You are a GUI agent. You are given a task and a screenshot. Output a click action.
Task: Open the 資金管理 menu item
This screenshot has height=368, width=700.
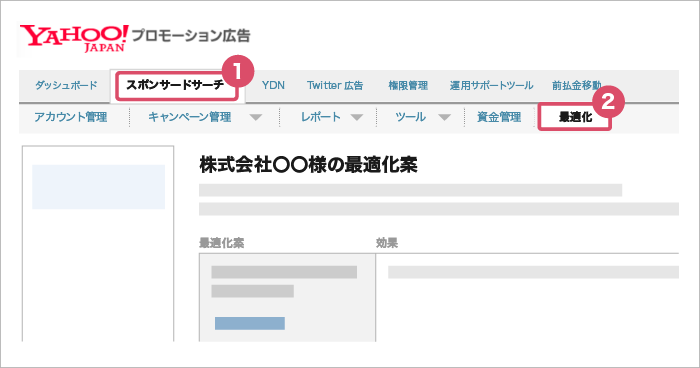point(499,117)
